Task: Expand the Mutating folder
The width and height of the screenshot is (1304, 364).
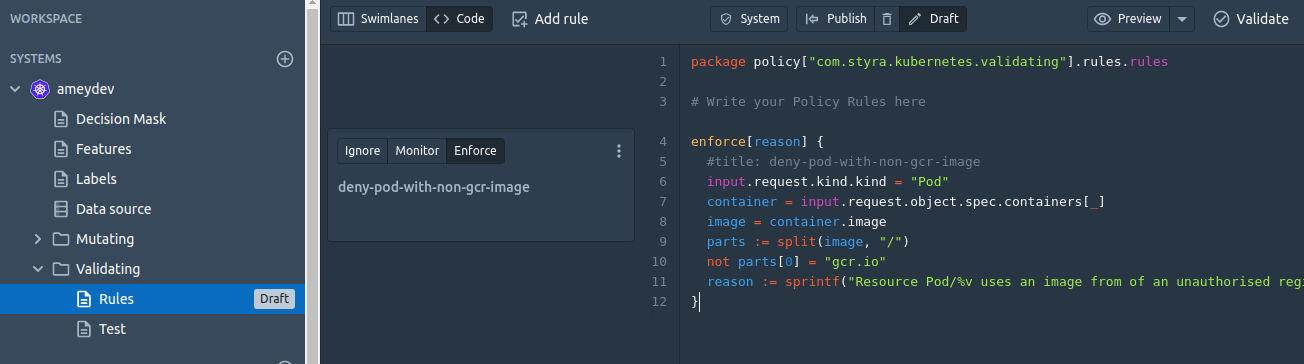Action: point(38,239)
